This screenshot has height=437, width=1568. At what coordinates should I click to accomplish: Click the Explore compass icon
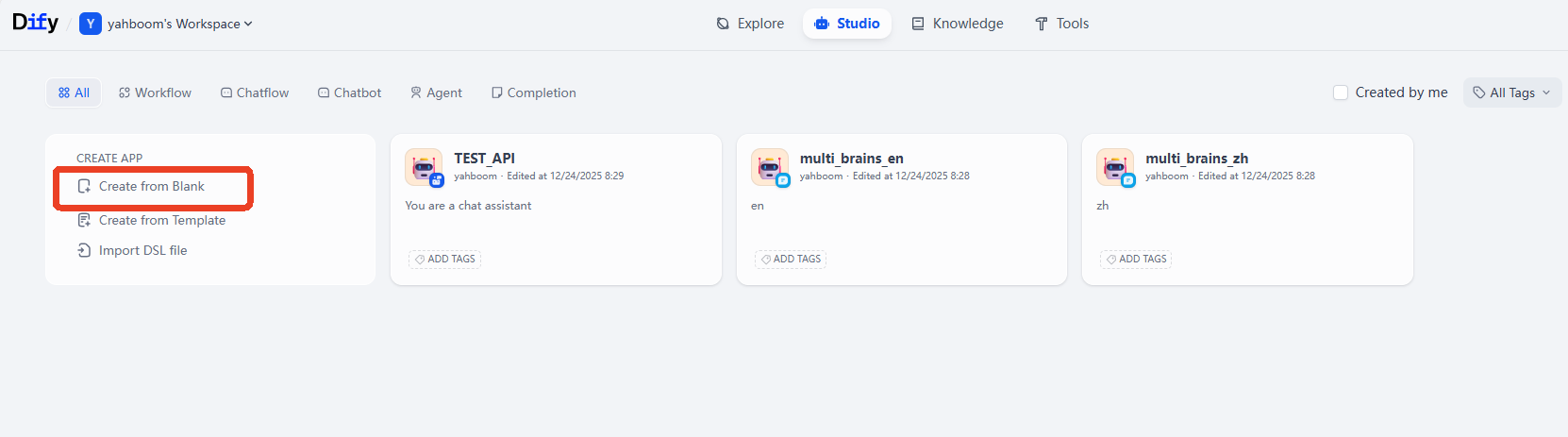[723, 24]
